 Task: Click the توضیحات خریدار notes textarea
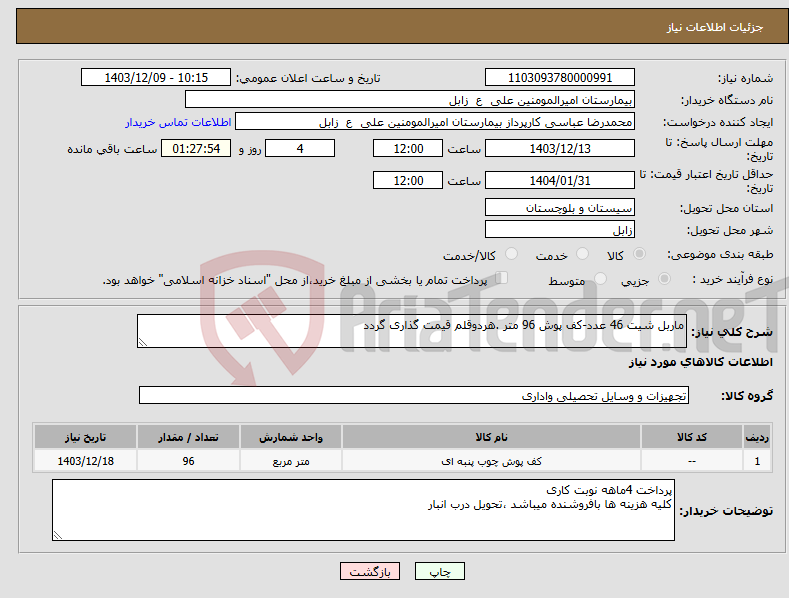point(363,510)
